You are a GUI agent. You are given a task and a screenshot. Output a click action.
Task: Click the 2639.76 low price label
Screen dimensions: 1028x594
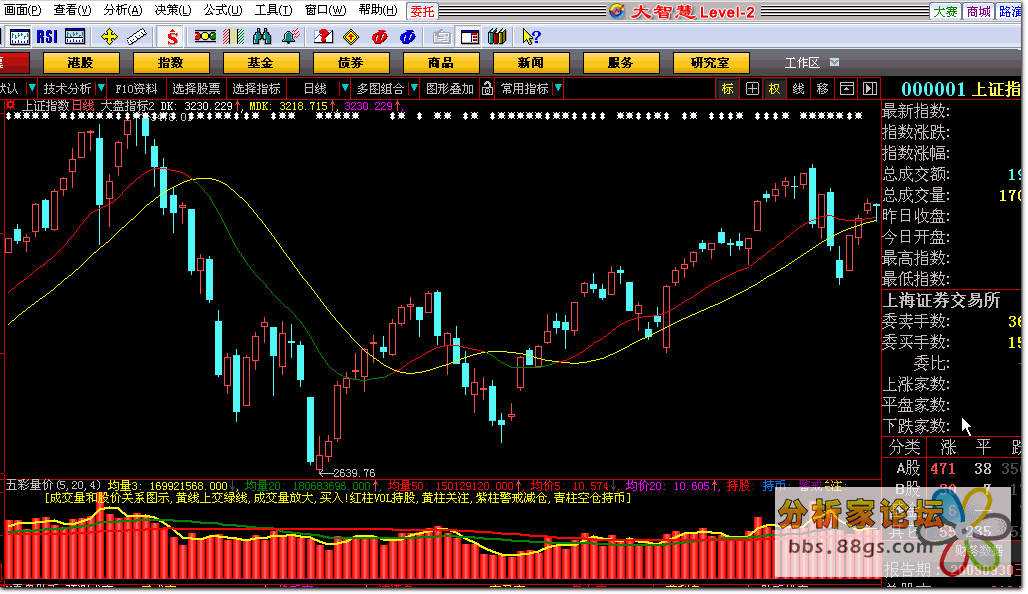pyautogui.click(x=353, y=473)
